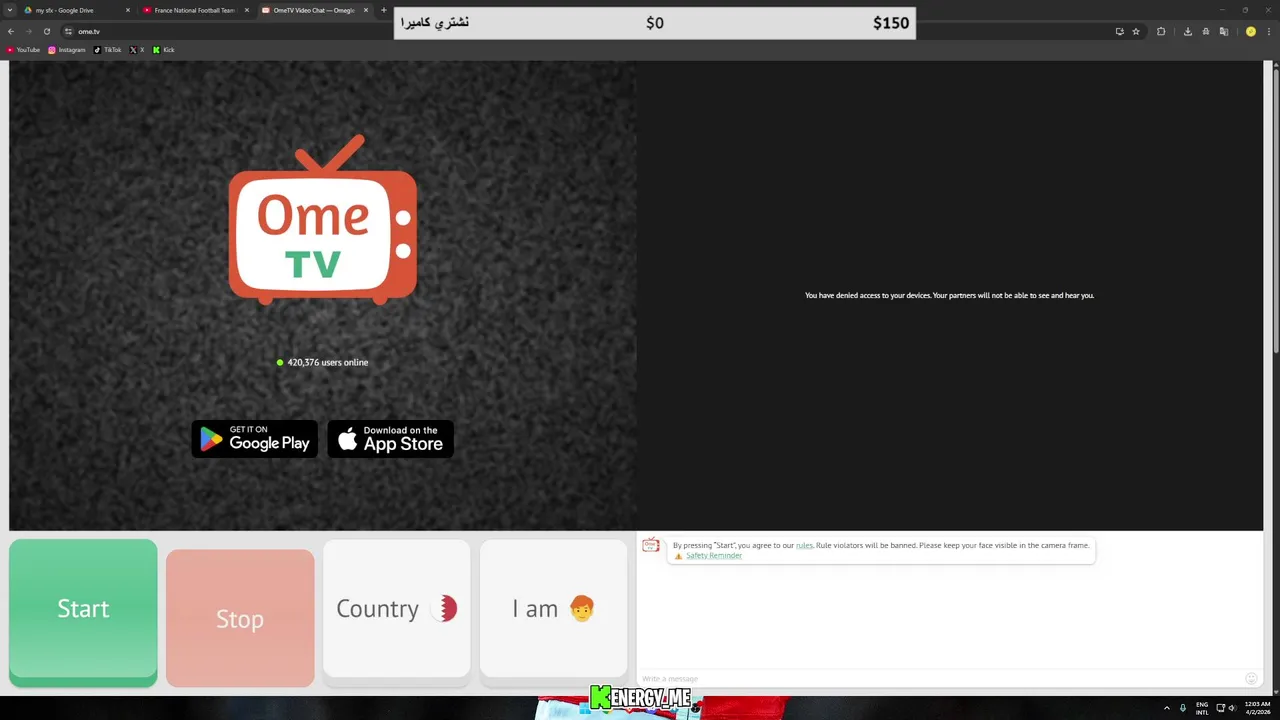Open the volume tray icon
The width and height of the screenshot is (1280, 720).
tap(1232, 708)
